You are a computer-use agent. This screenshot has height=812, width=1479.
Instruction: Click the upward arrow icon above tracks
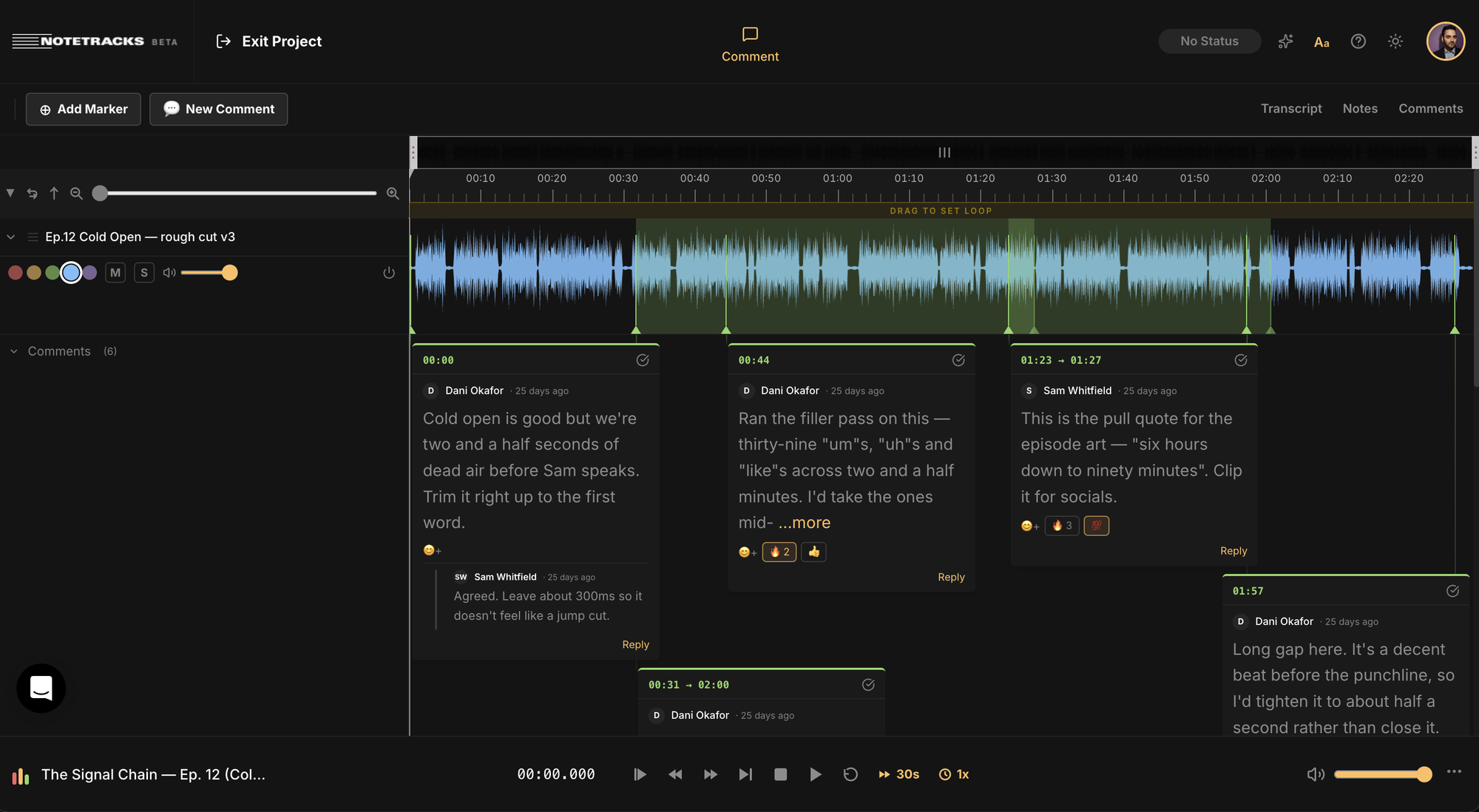[54, 193]
